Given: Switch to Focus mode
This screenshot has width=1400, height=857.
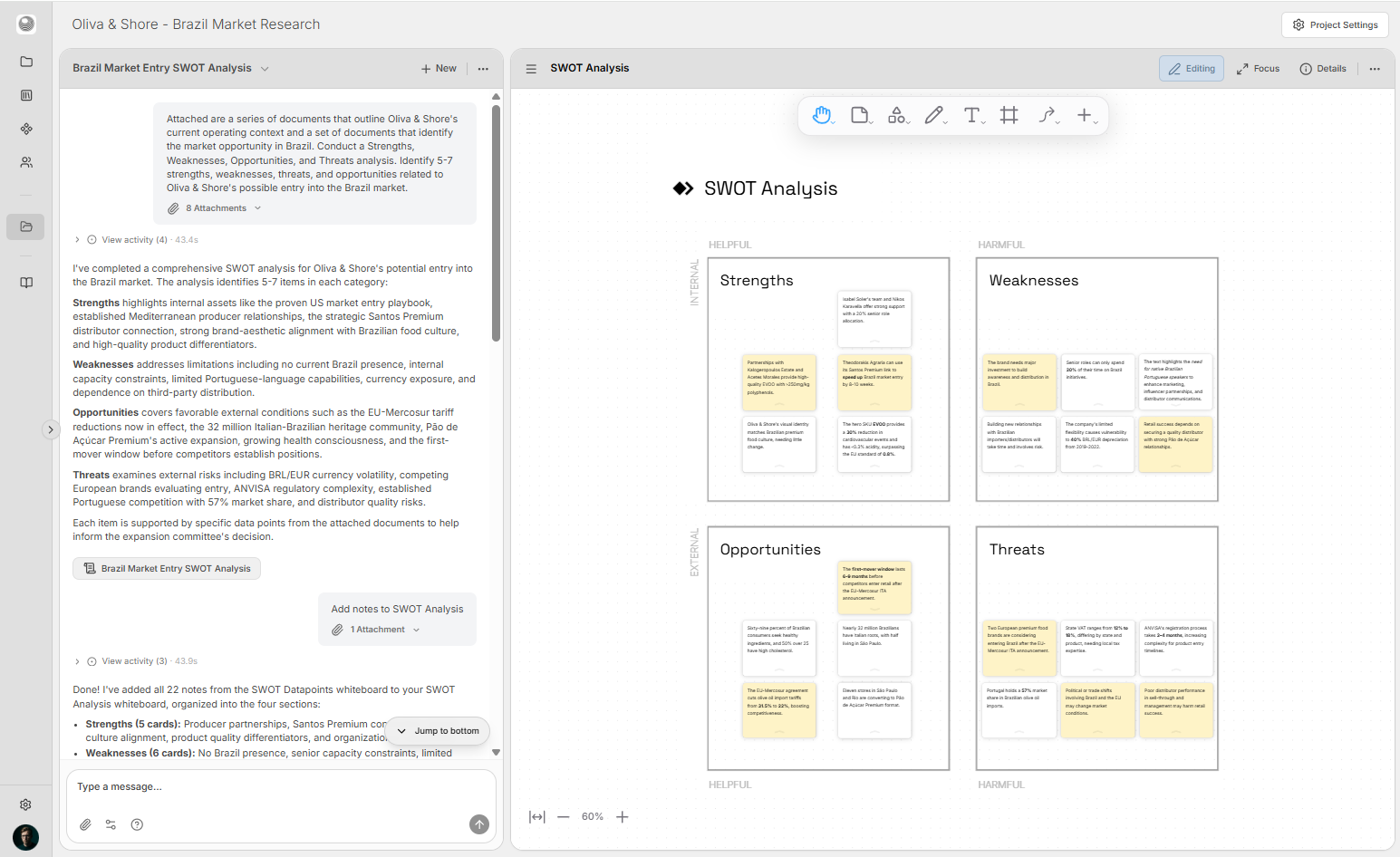Looking at the screenshot, I should pyautogui.click(x=1258, y=69).
